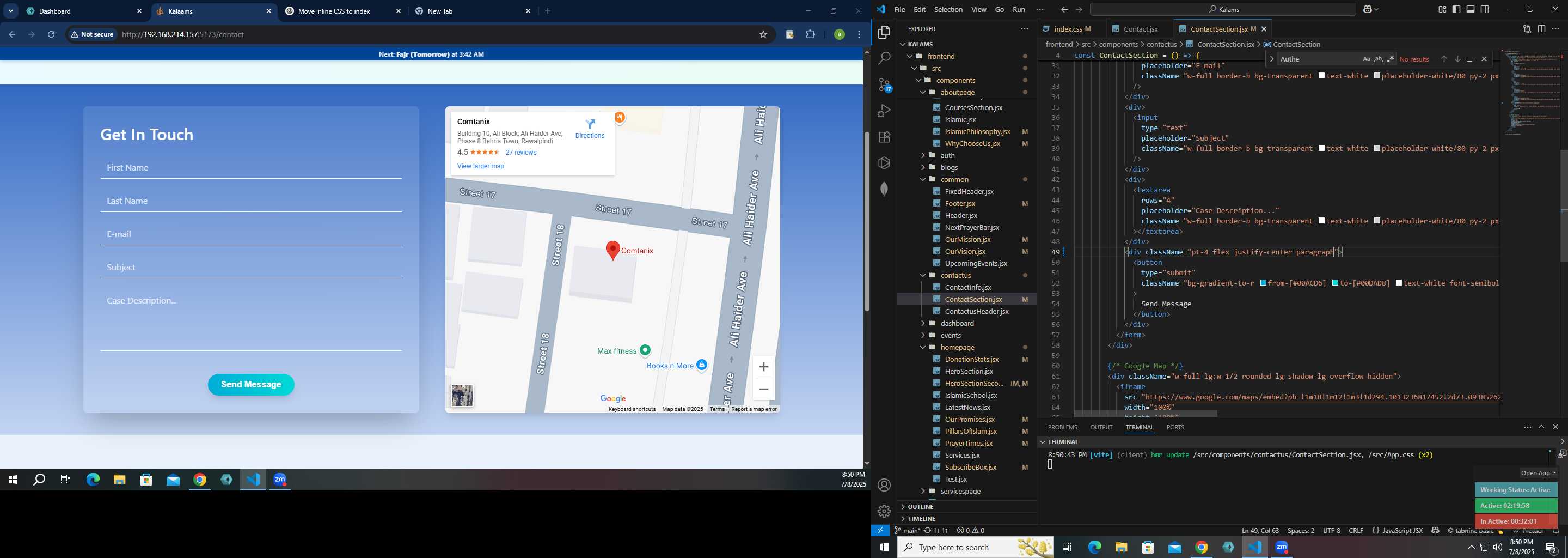
Task: Click the Open App button
Action: pyautogui.click(x=1538, y=474)
